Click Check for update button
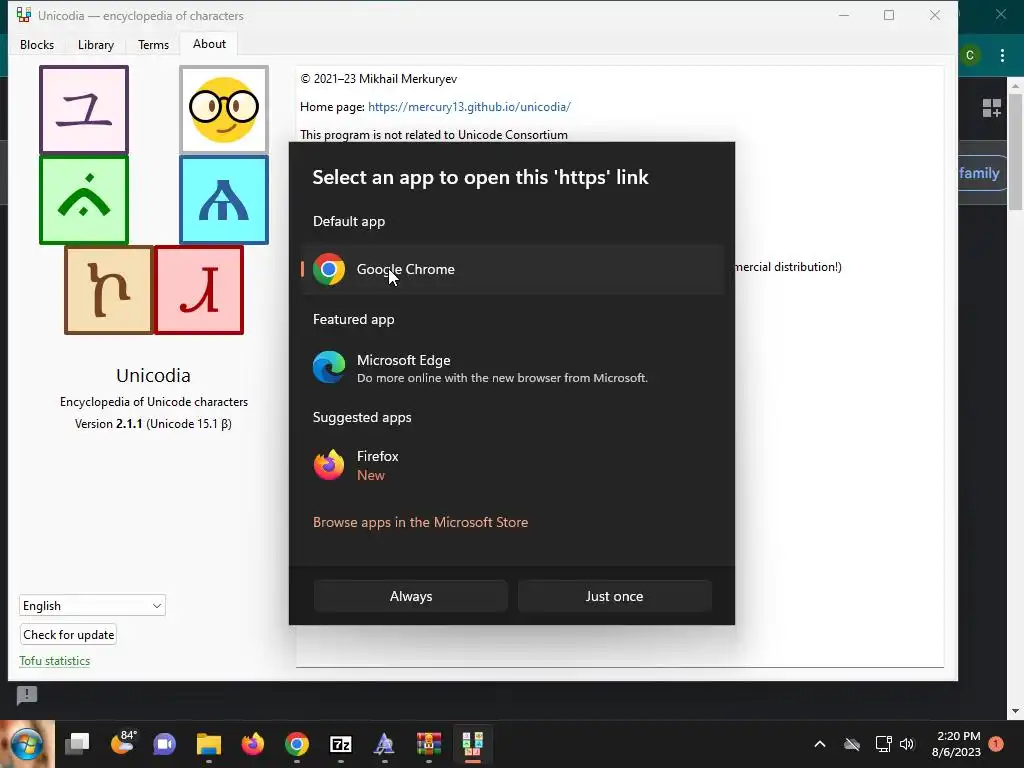This screenshot has height=768, width=1024. pyautogui.click(x=69, y=634)
